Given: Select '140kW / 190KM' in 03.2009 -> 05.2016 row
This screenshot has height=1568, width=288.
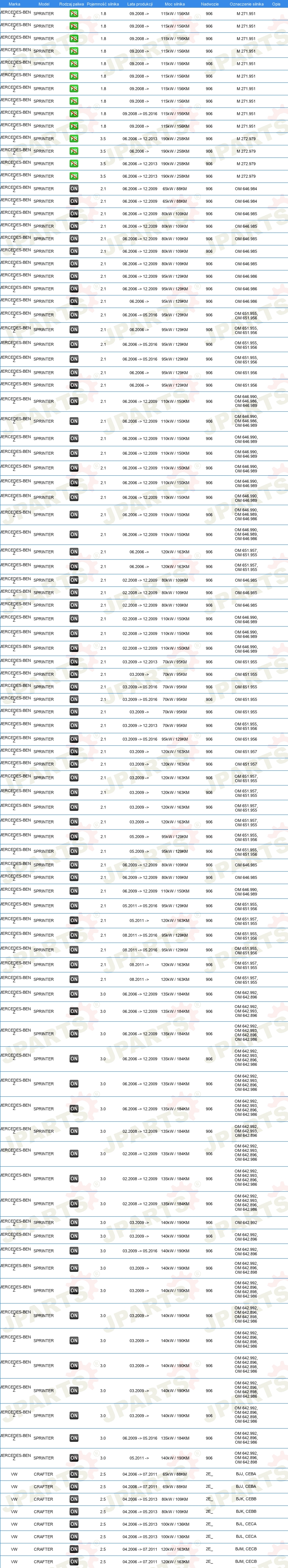Looking at the screenshot, I should (175, 1251).
